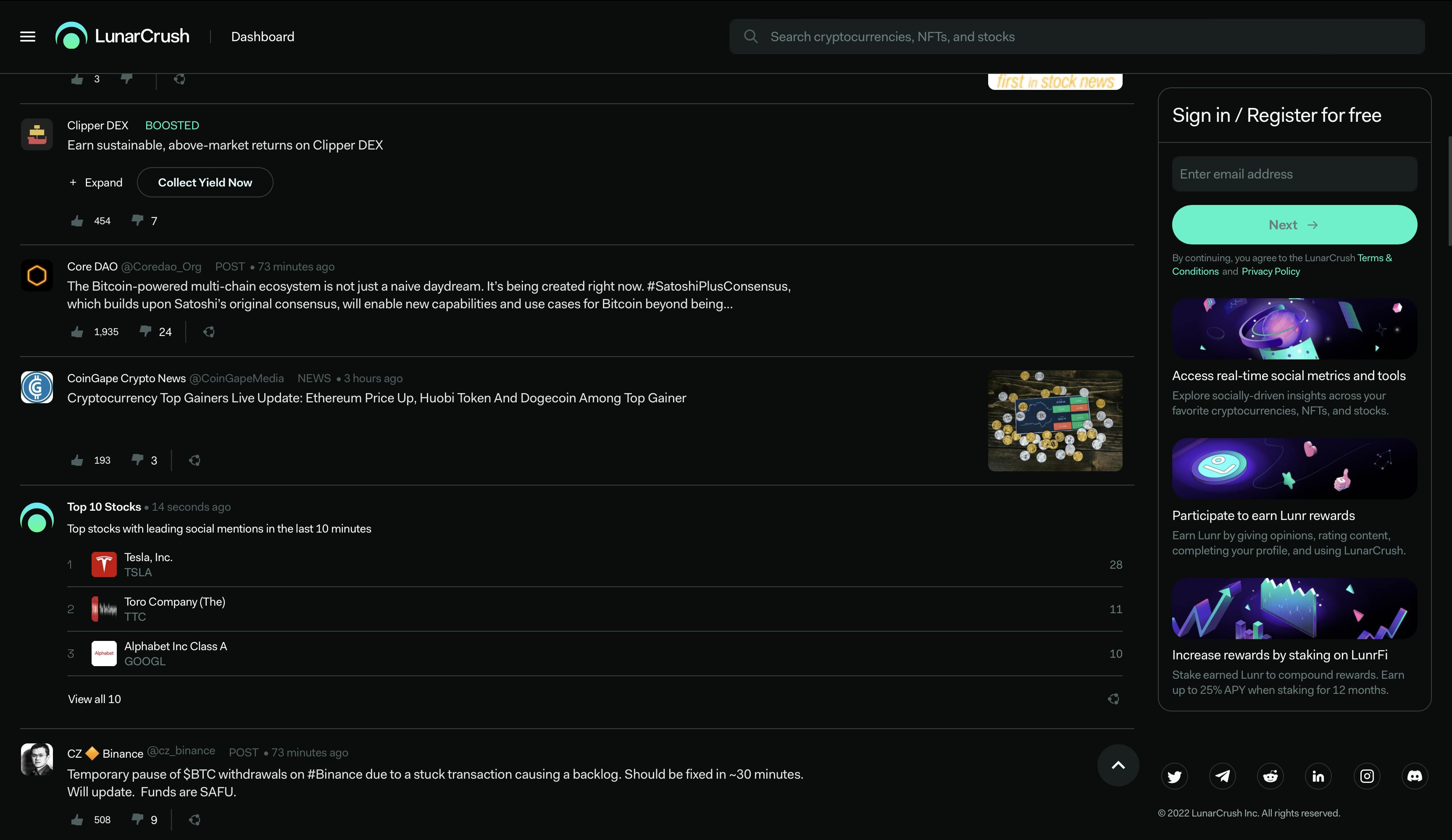
Task: Click the CZ Binance profile picture
Action: tap(37, 759)
